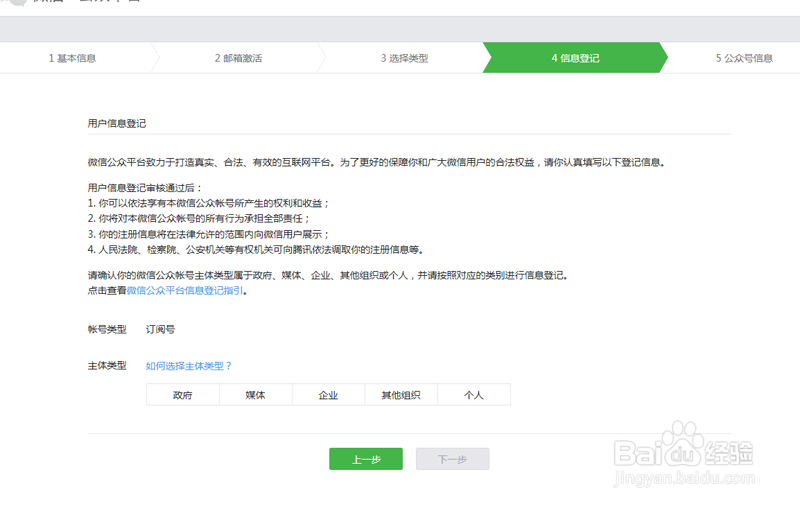800x506 pixels.
Task: Click the greyed 下一步 button
Action: point(453,459)
